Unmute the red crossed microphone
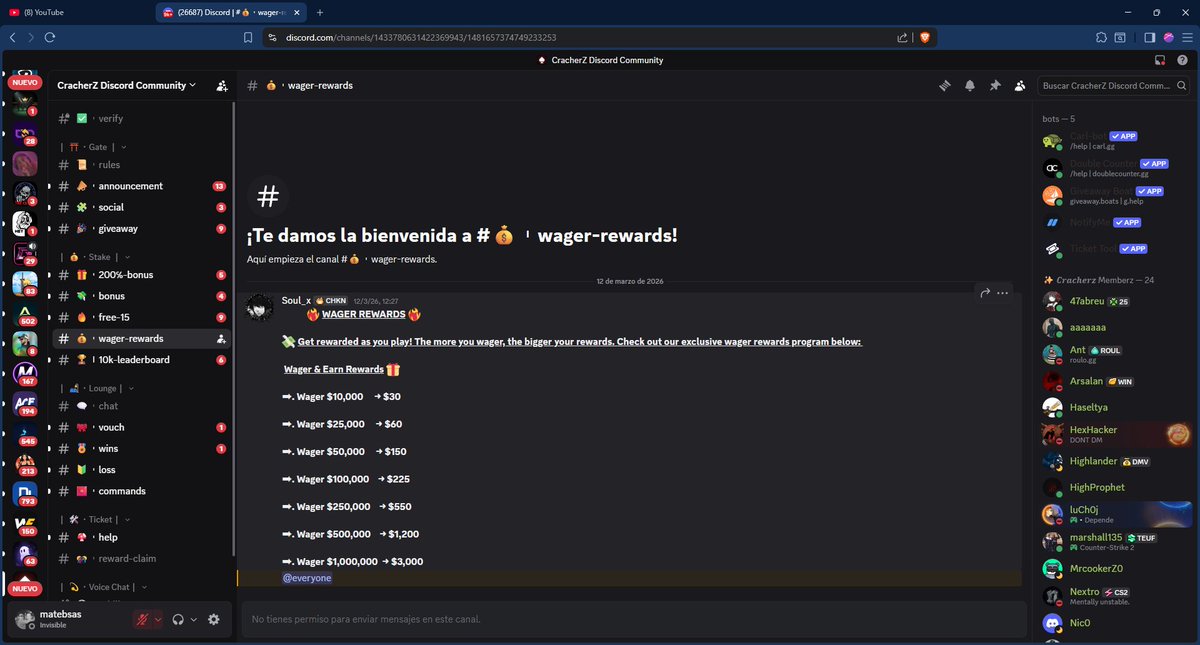The width and height of the screenshot is (1200, 645). 143,619
